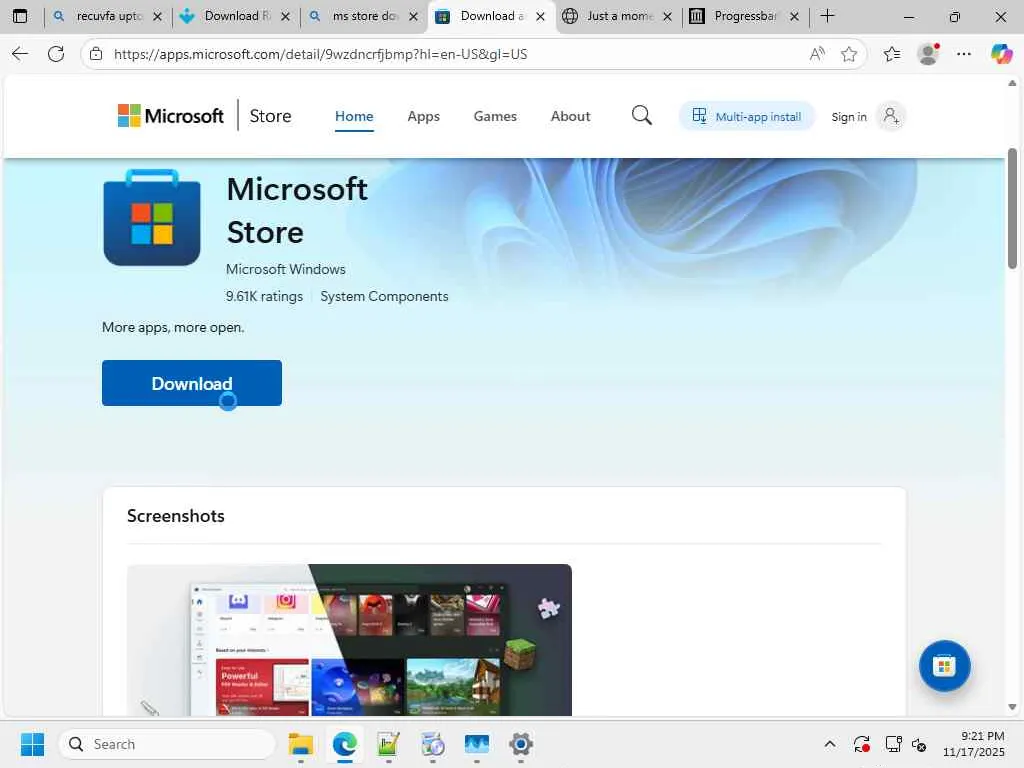Click the Multi-app install button
This screenshot has height=768, width=1024.
746,116
